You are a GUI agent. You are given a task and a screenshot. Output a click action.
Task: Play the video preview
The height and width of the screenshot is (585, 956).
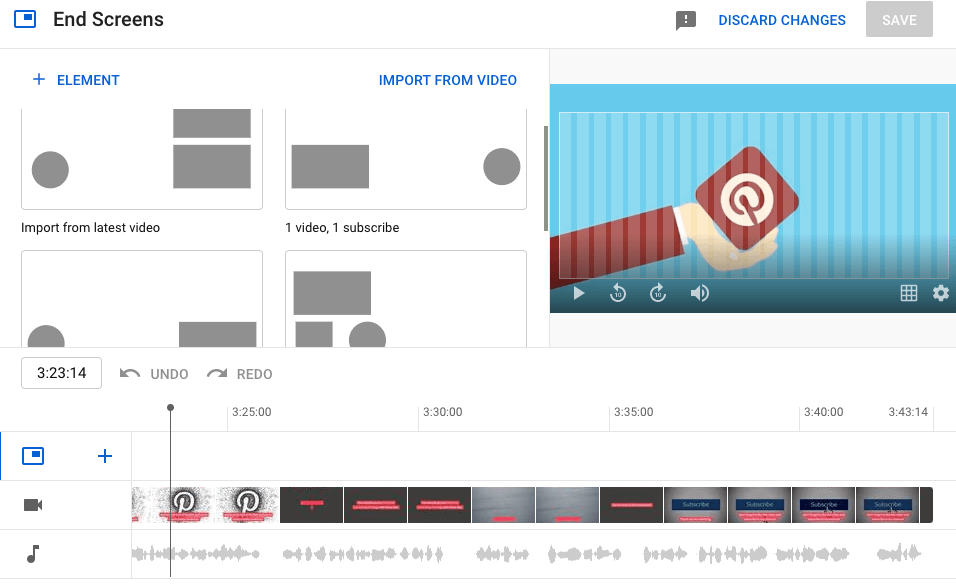click(x=579, y=293)
